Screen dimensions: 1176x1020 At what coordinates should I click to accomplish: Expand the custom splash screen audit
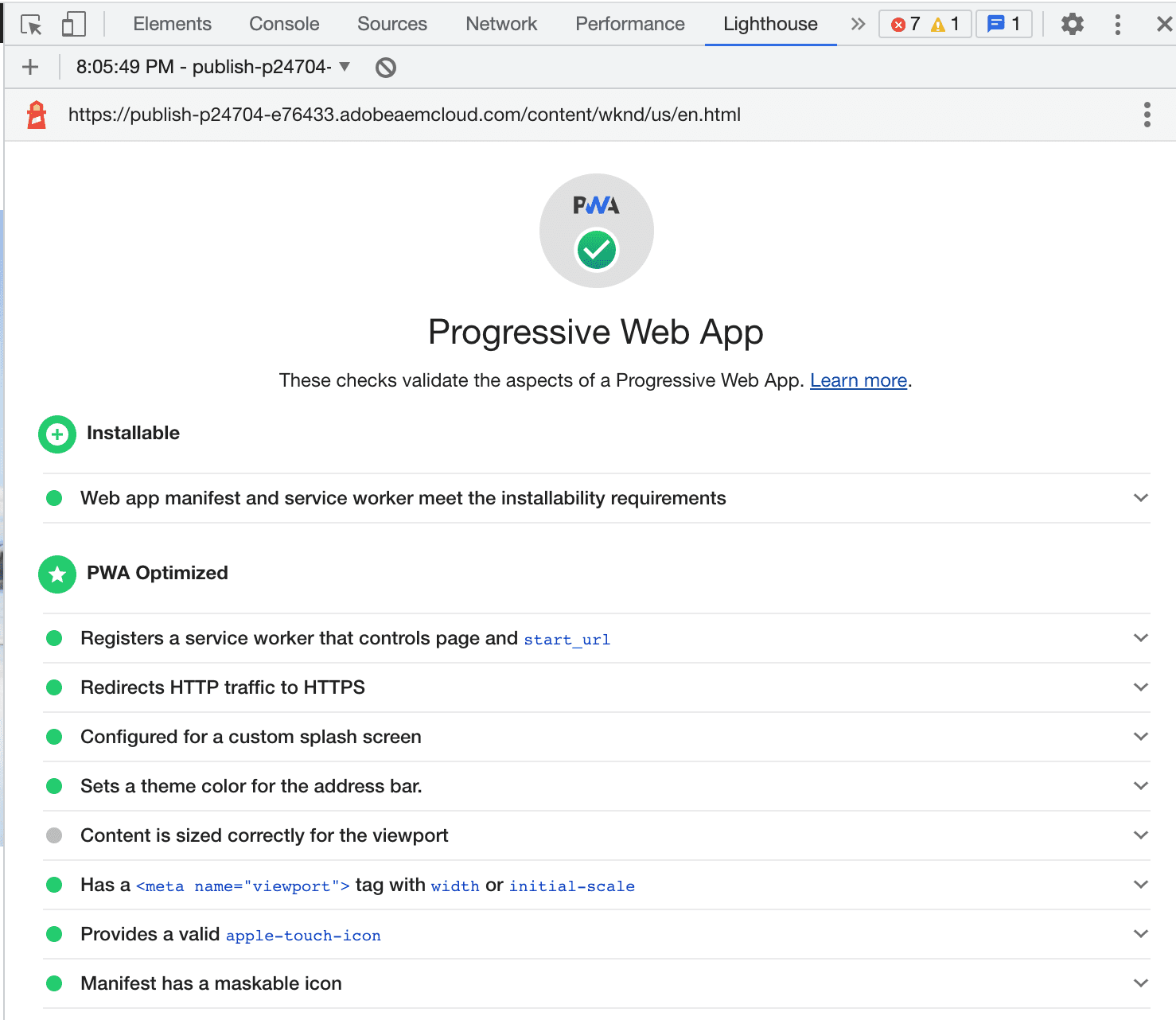coord(1140,737)
